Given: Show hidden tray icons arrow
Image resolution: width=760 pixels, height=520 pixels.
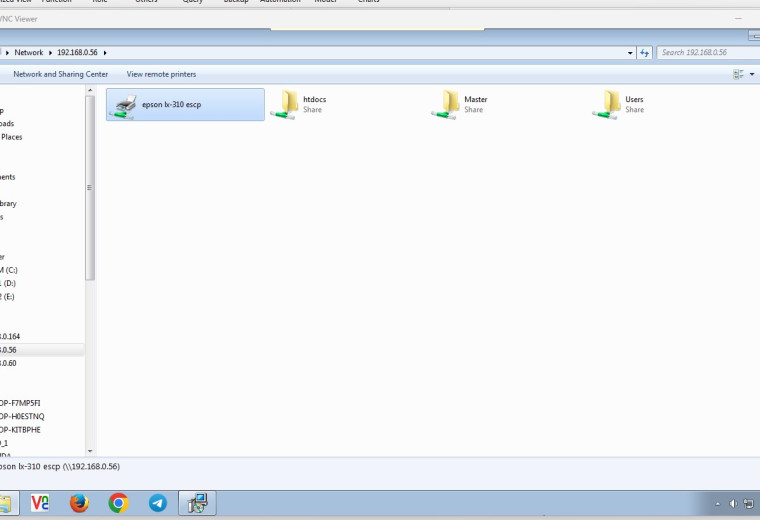Looking at the screenshot, I should [x=718, y=504].
